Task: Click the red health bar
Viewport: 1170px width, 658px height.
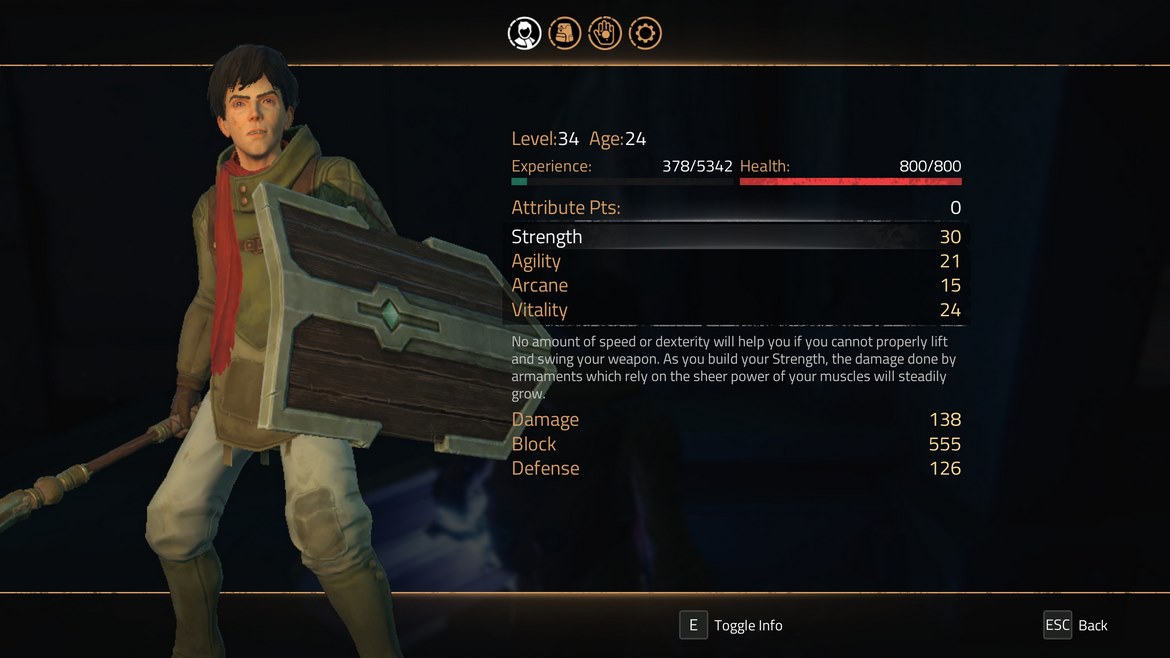Action: click(851, 181)
